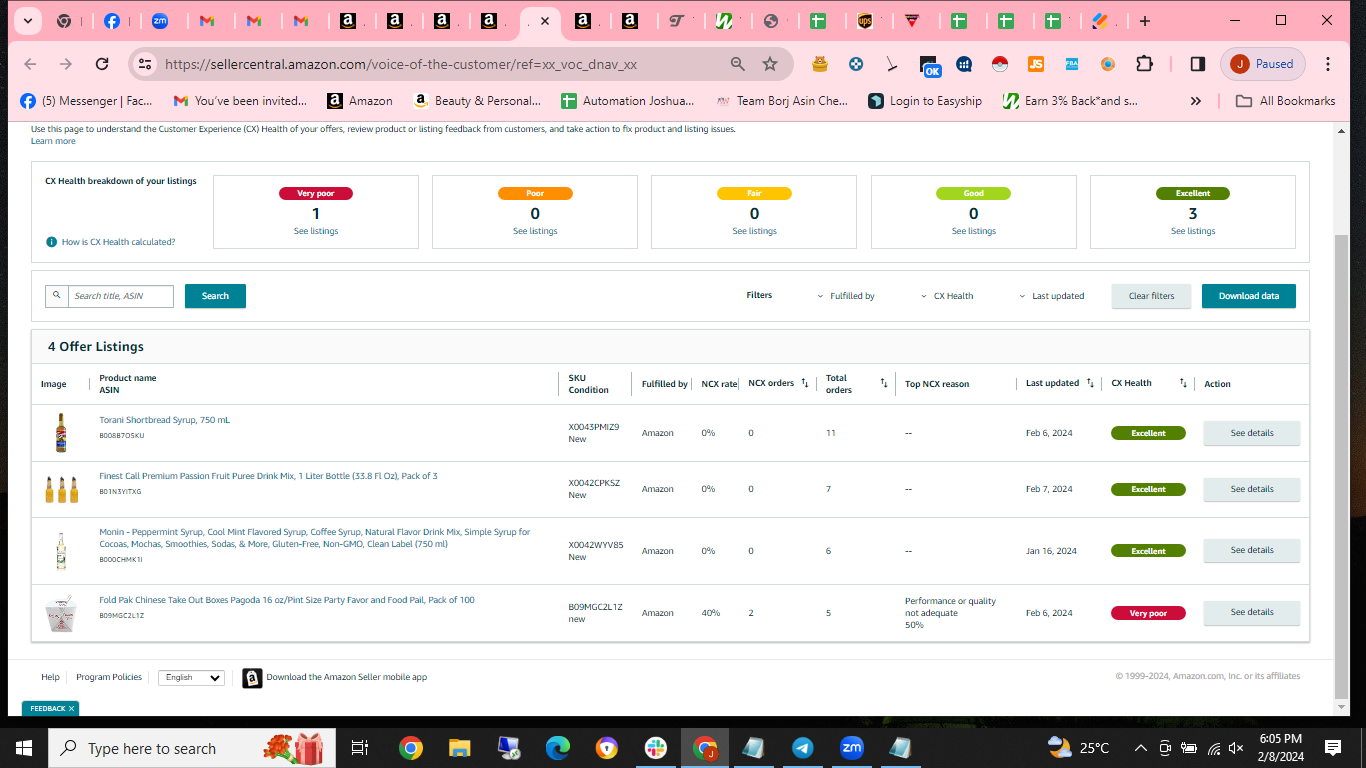This screenshot has width=1366, height=768.
Task: Switch to the Zoom browser tab
Action: tap(160, 20)
